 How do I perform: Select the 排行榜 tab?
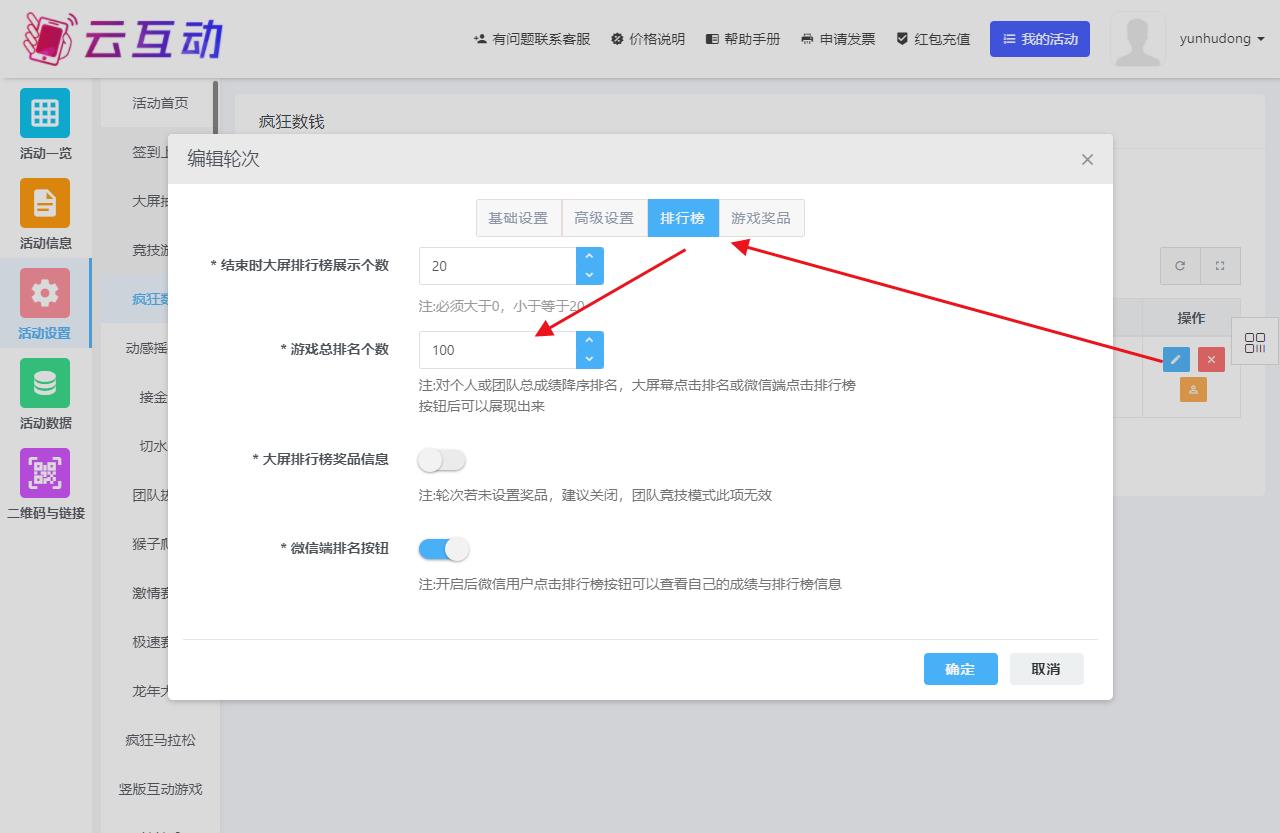point(683,218)
